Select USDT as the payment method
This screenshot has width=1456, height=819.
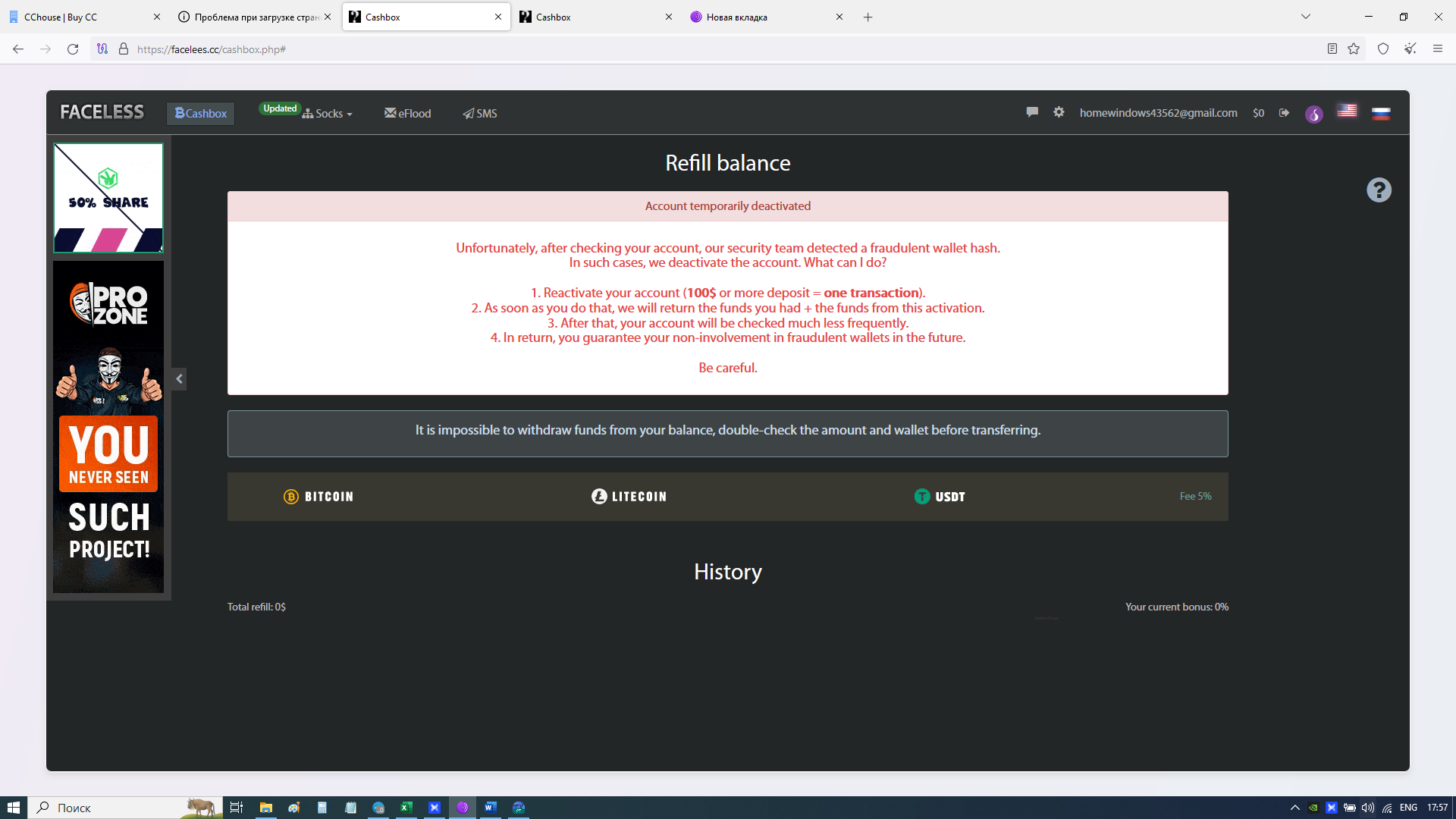(x=940, y=497)
